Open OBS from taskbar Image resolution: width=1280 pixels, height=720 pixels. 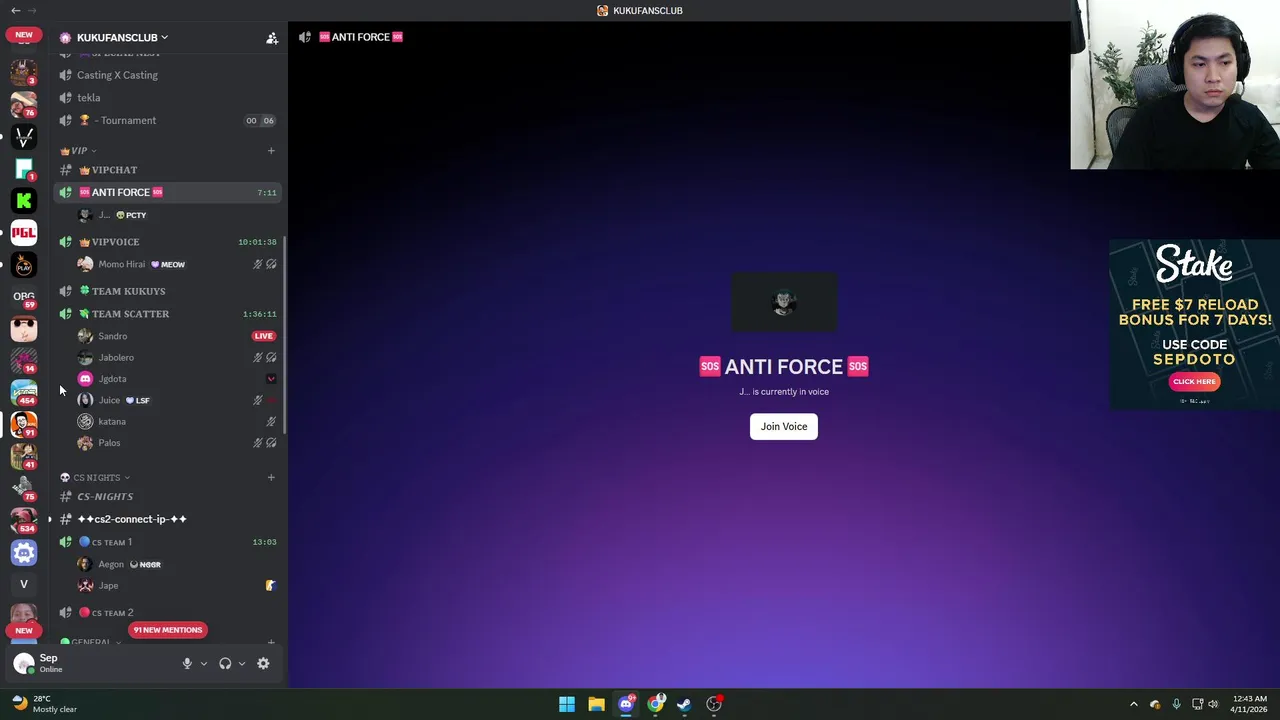(x=714, y=704)
